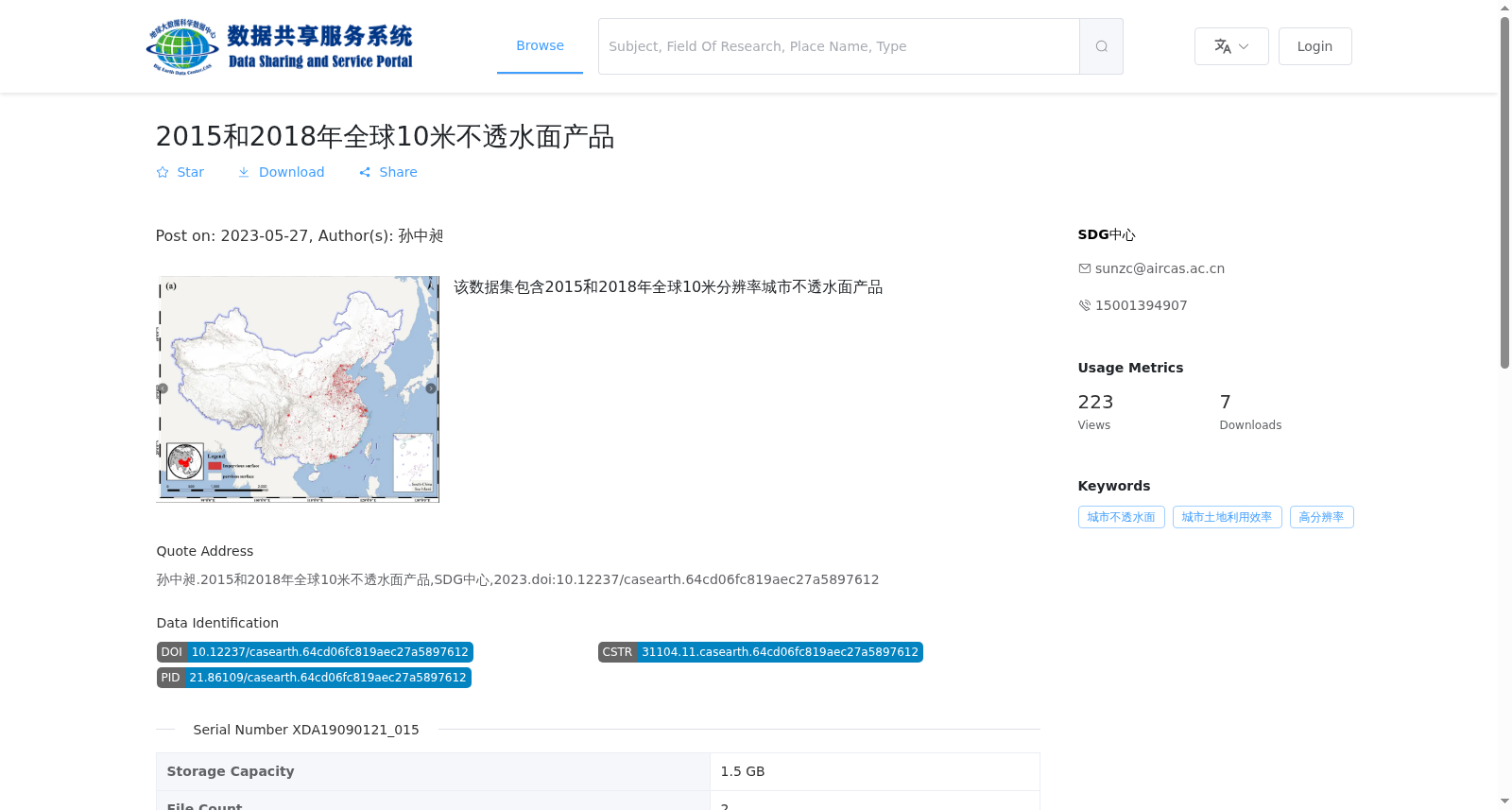Click the DOI identifier badge

(x=315, y=652)
